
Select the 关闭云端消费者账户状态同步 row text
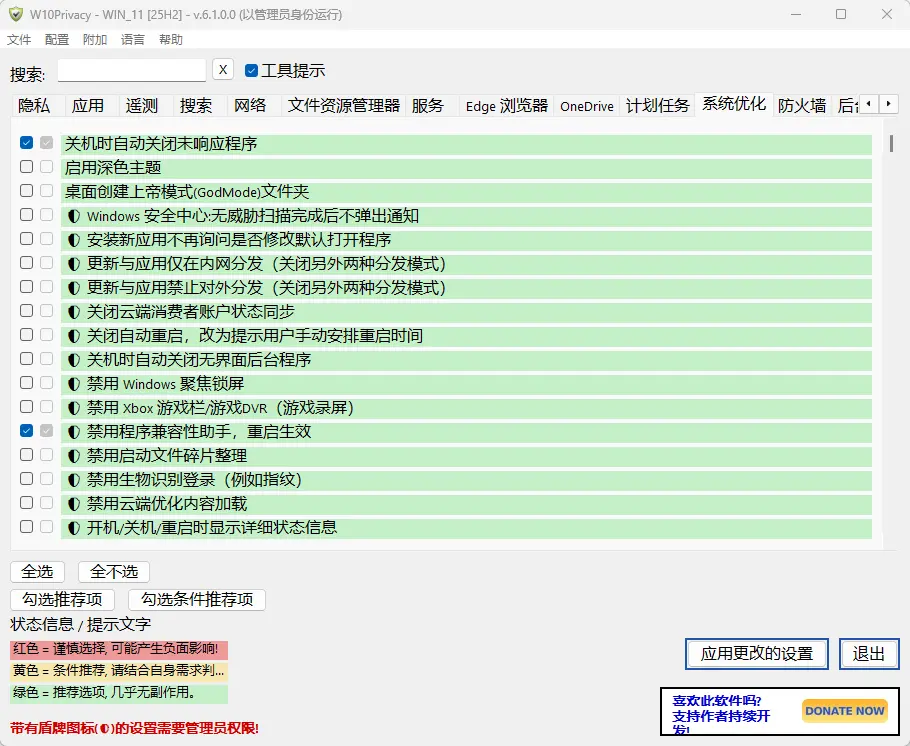point(191,312)
